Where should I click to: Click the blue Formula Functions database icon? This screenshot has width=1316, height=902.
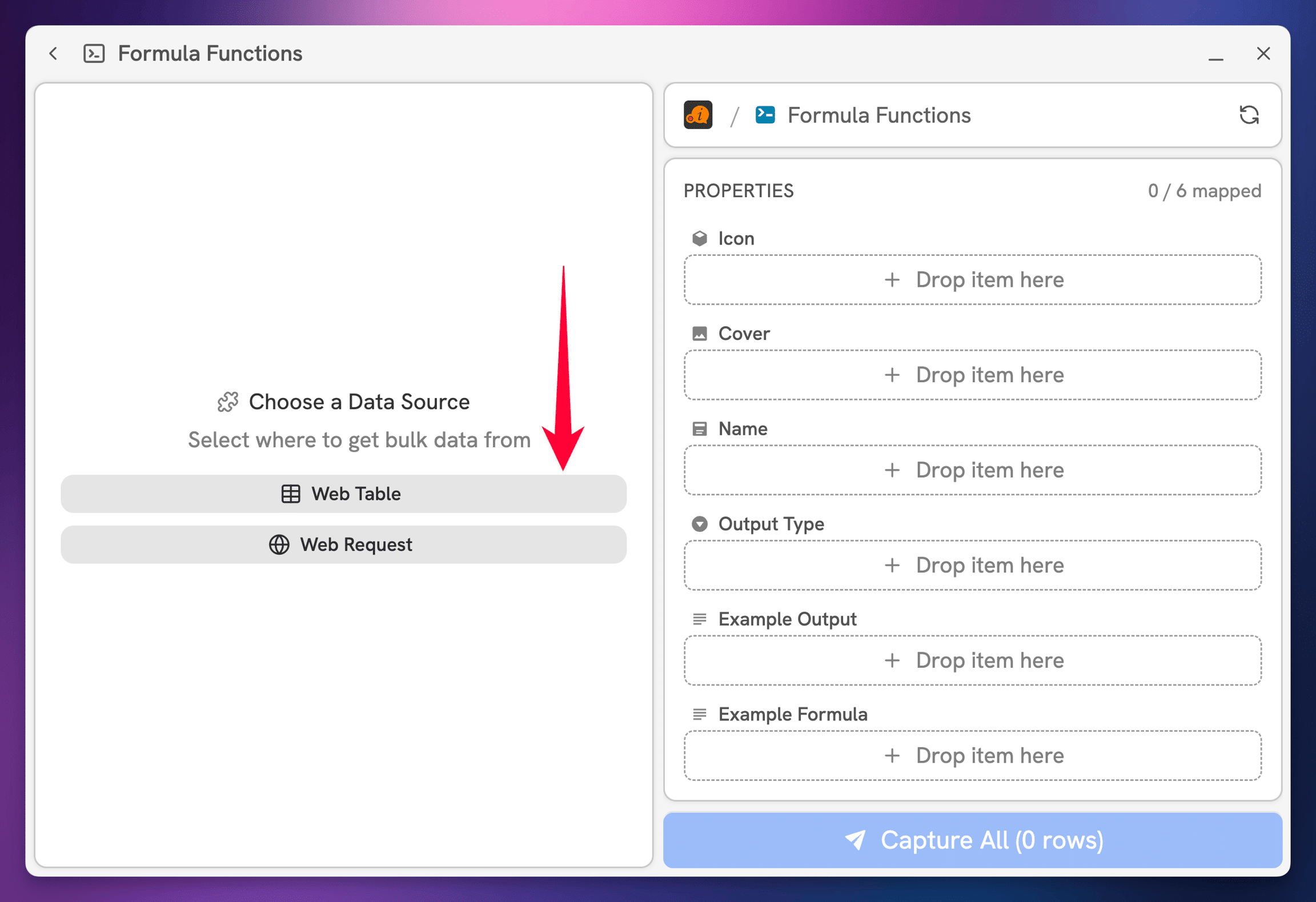tap(765, 115)
